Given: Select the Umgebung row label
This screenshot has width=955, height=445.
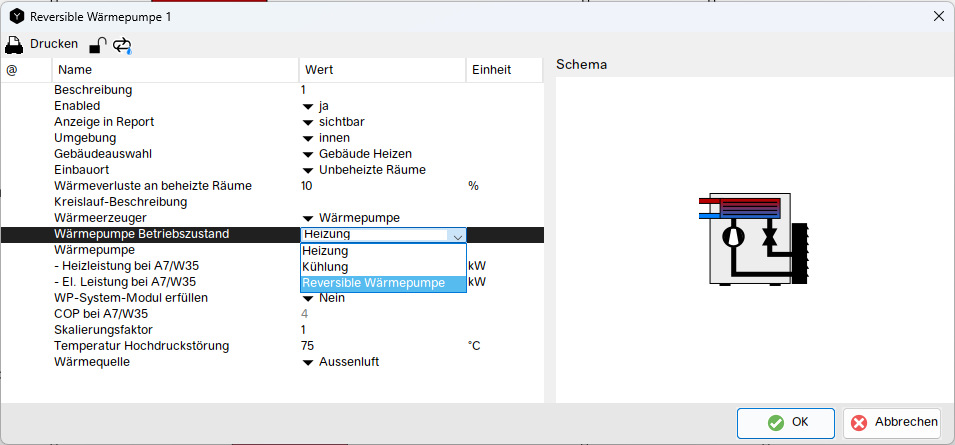Looking at the screenshot, I should coord(84,138).
